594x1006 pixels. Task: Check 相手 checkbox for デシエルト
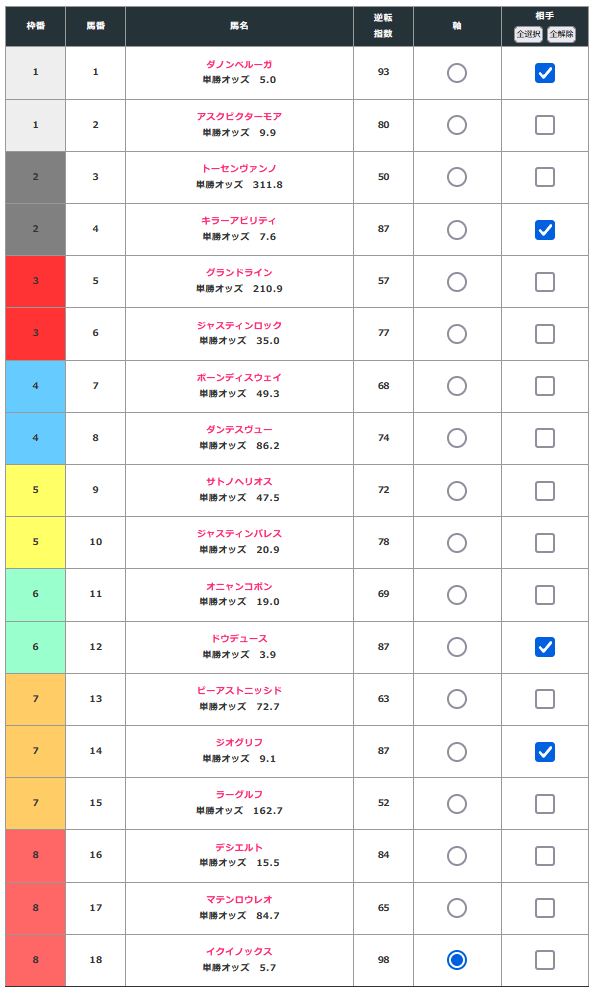click(545, 856)
